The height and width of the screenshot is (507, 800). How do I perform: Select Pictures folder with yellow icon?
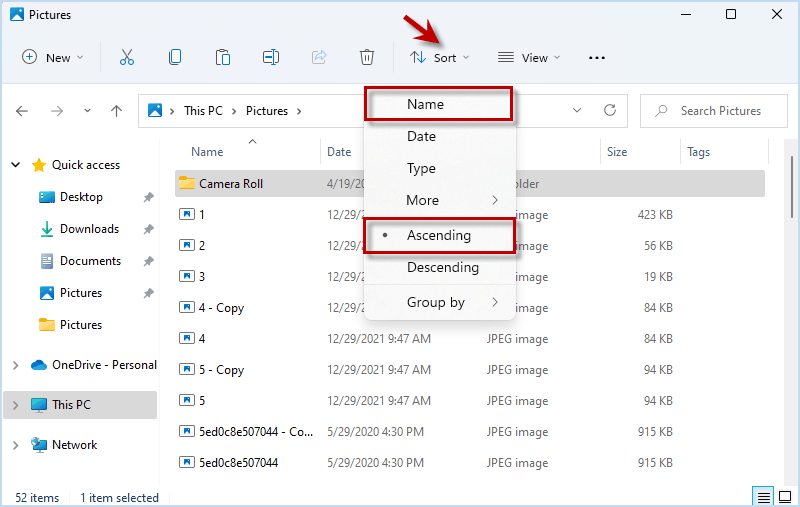click(81, 325)
